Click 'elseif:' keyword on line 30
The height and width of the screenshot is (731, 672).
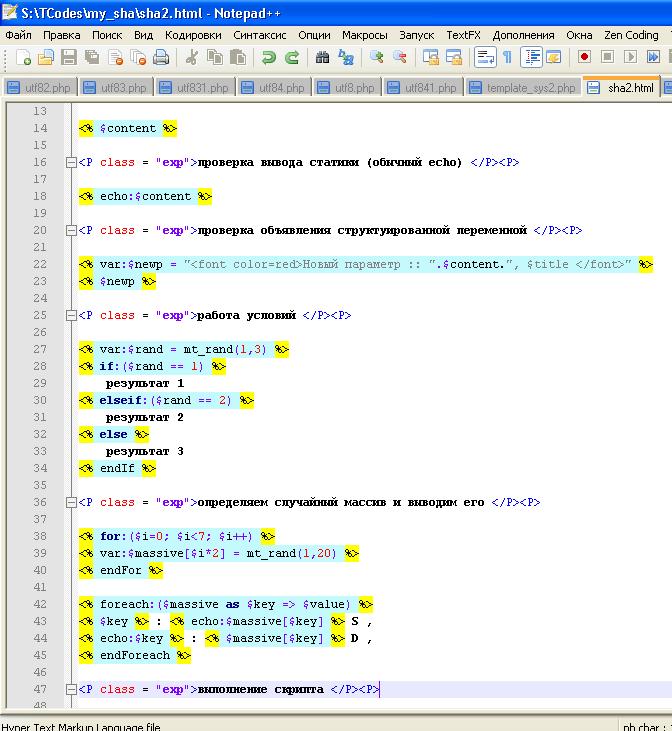[124, 400]
